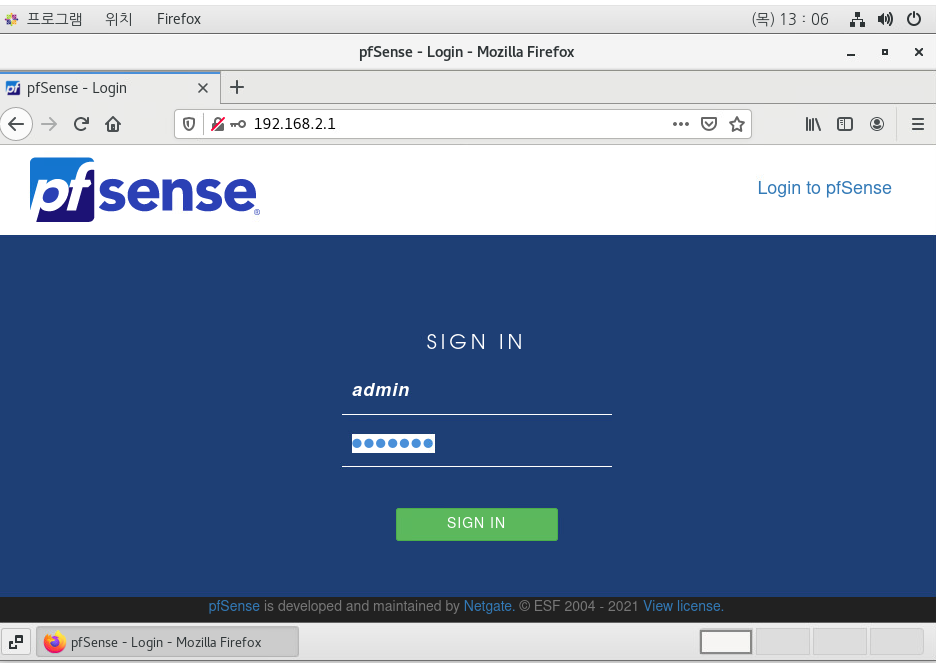The height and width of the screenshot is (663, 936).
Task: Open page actions three-dot menu
Action: pyautogui.click(x=681, y=124)
